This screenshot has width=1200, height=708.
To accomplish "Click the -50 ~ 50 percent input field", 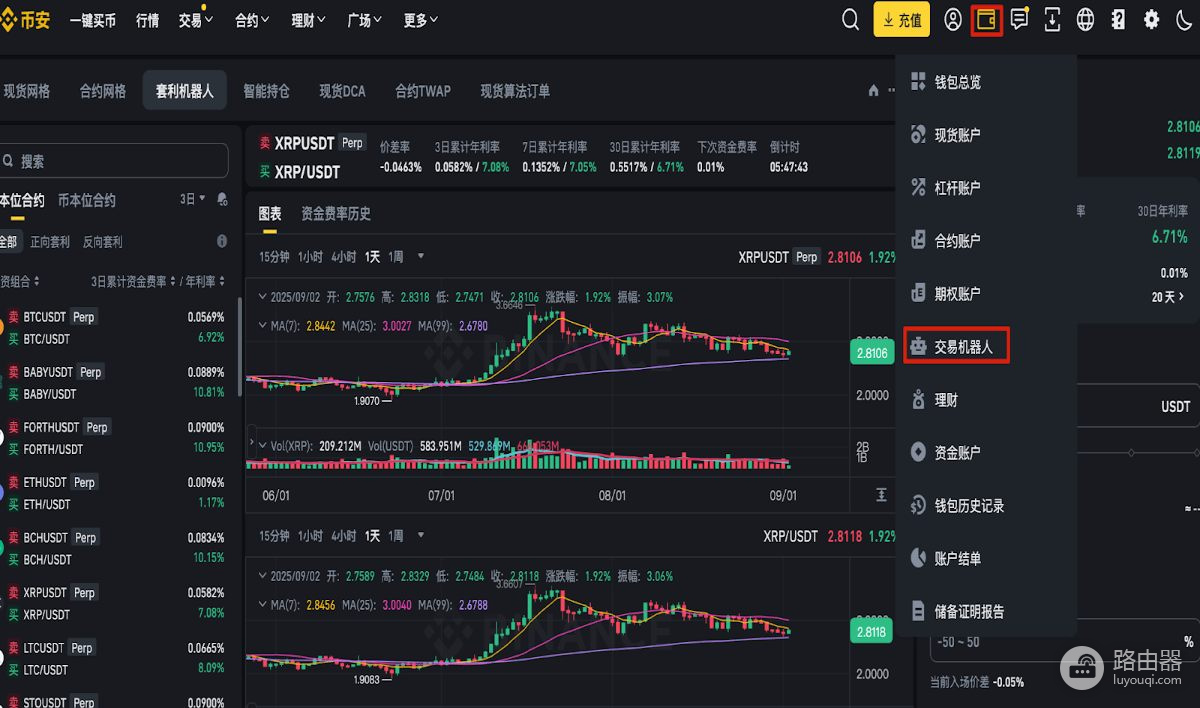I will (x=1065, y=641).
